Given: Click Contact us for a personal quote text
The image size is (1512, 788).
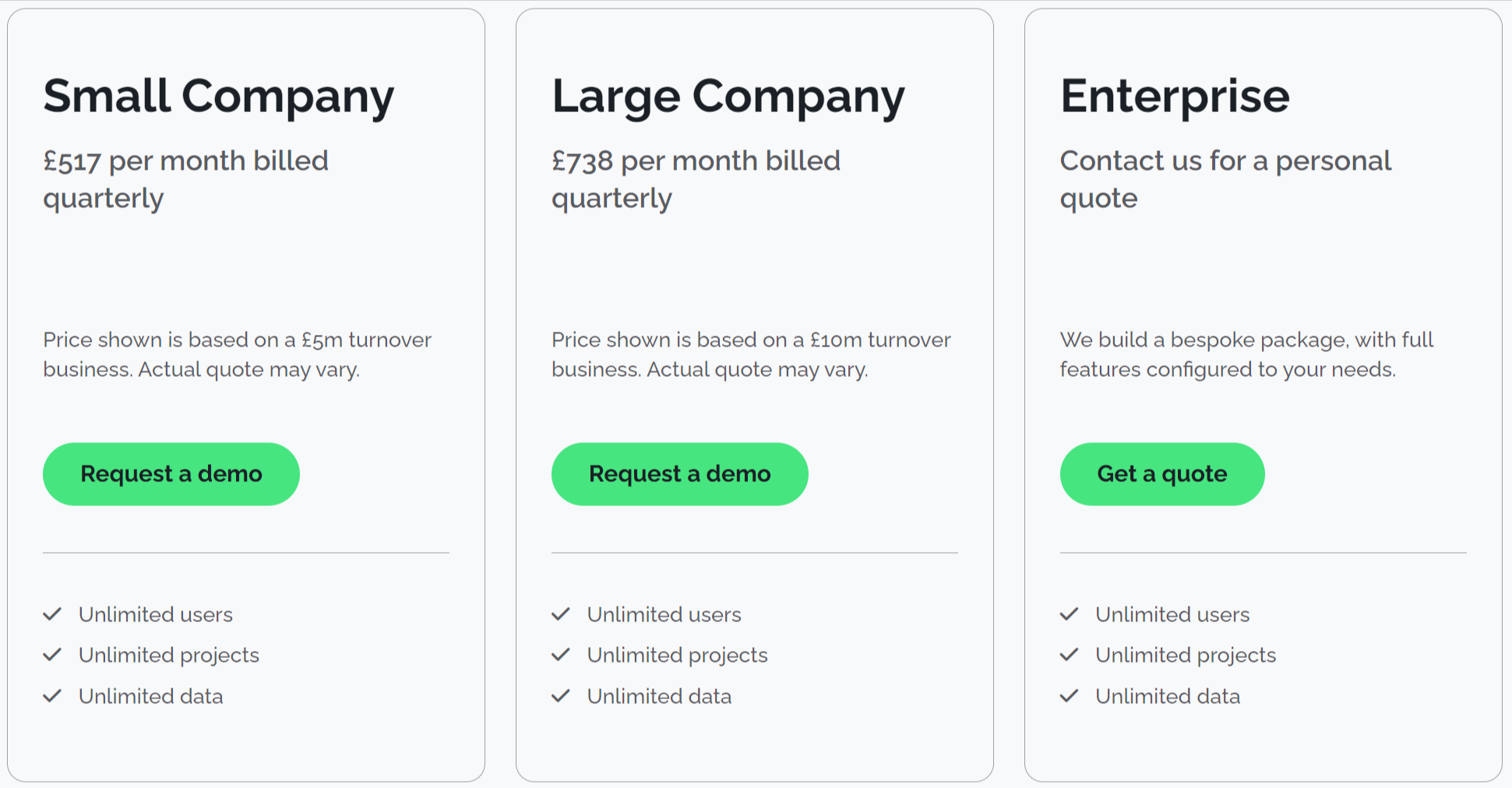Looking at the screenshot, I should (1225, 178).
